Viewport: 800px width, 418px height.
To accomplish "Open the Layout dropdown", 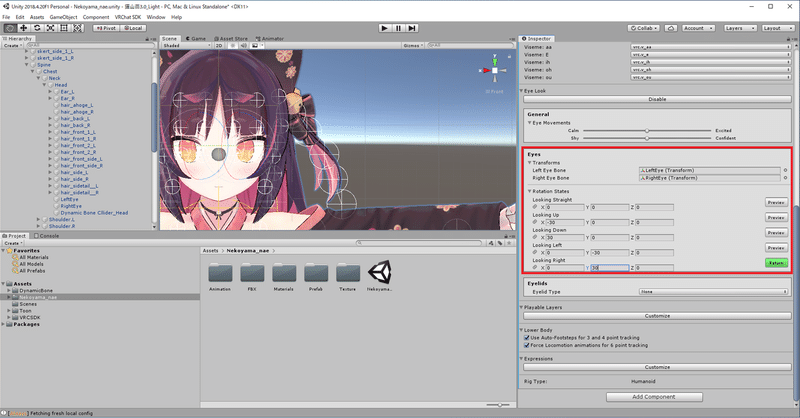I will point(776,28).
